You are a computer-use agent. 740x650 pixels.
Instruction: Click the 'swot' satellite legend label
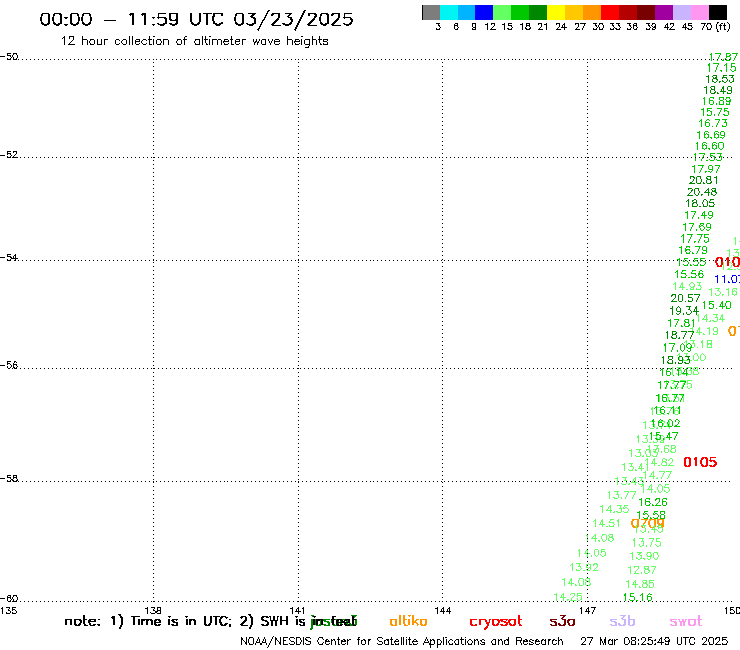[686, 621]
